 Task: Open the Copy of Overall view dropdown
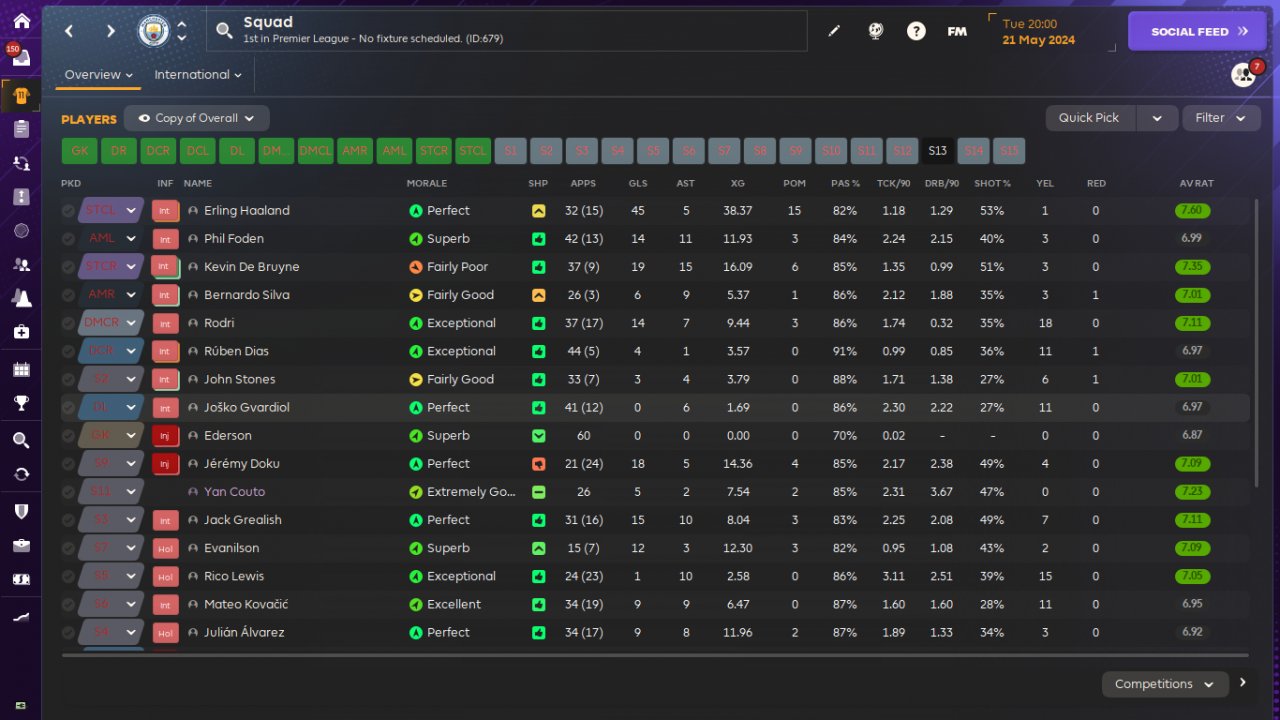point(197,118)
